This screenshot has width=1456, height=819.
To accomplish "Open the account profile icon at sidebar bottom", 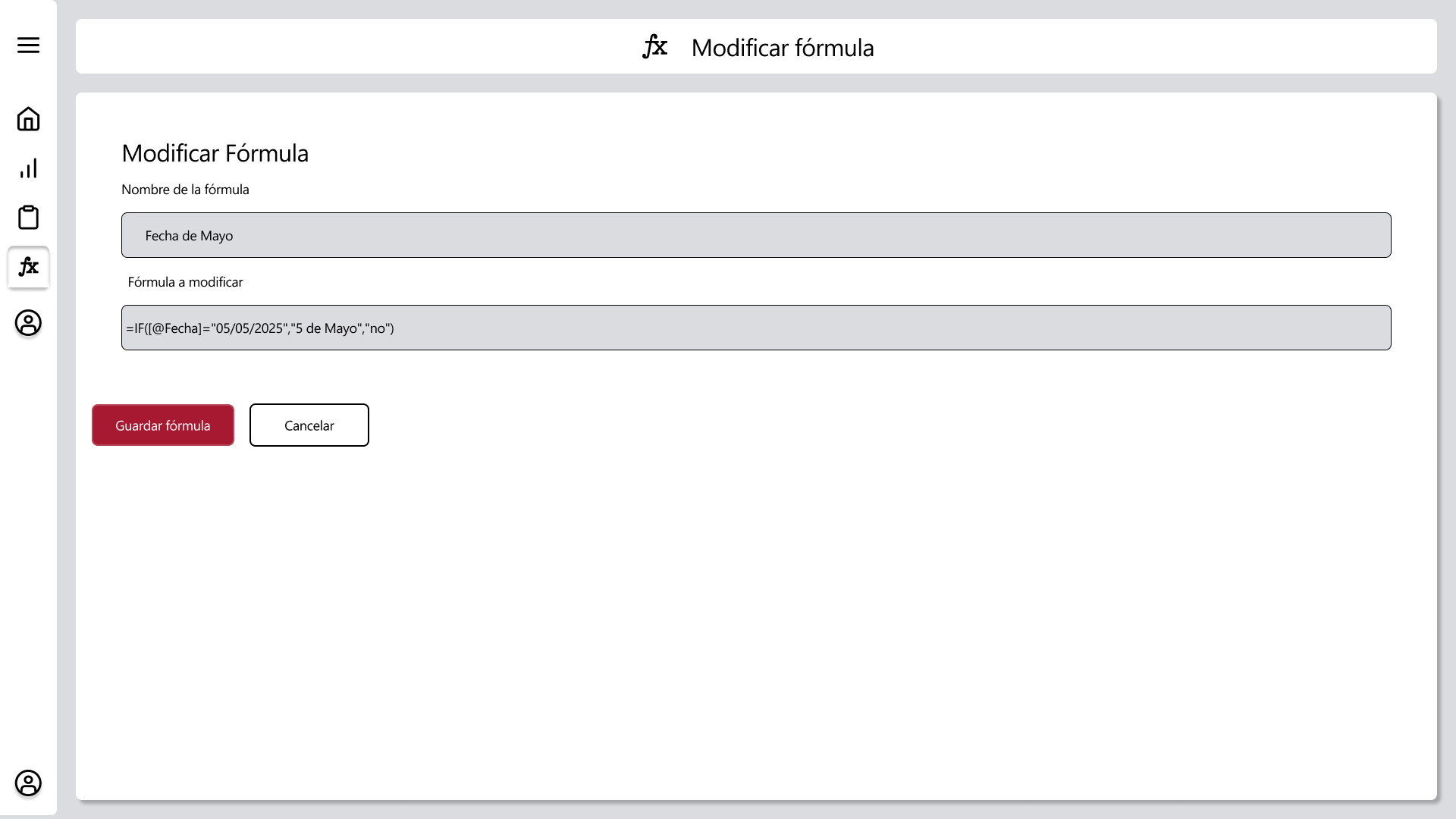I will tap(28, 783).
